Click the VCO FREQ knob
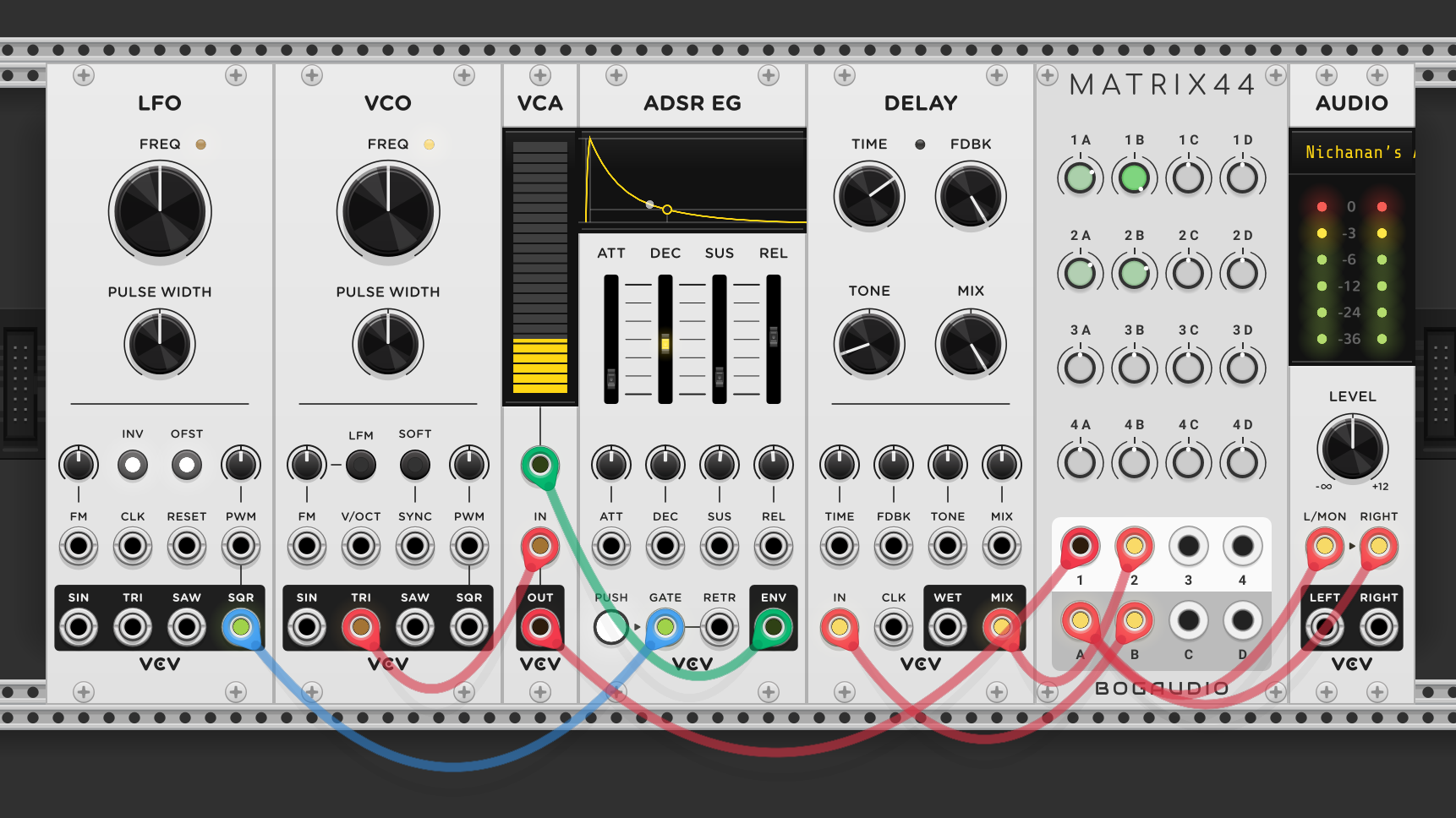 coord(388,211)
